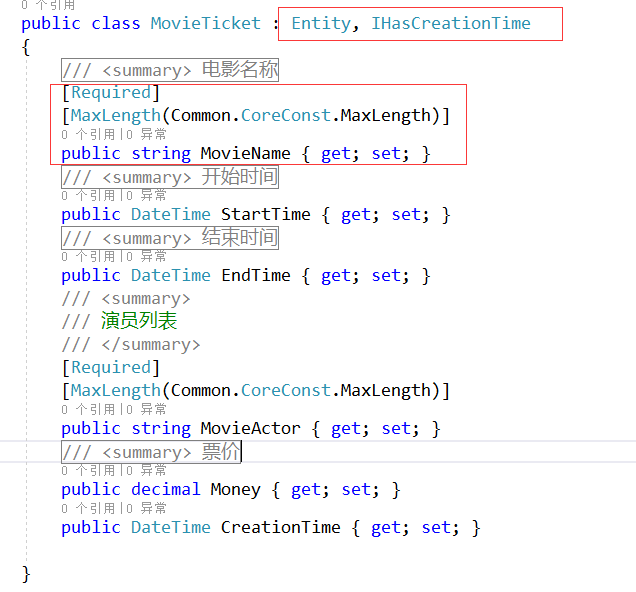Expand collapsed summary comment 票价
This screenshot has width=636, height=592.
(151, 452)
